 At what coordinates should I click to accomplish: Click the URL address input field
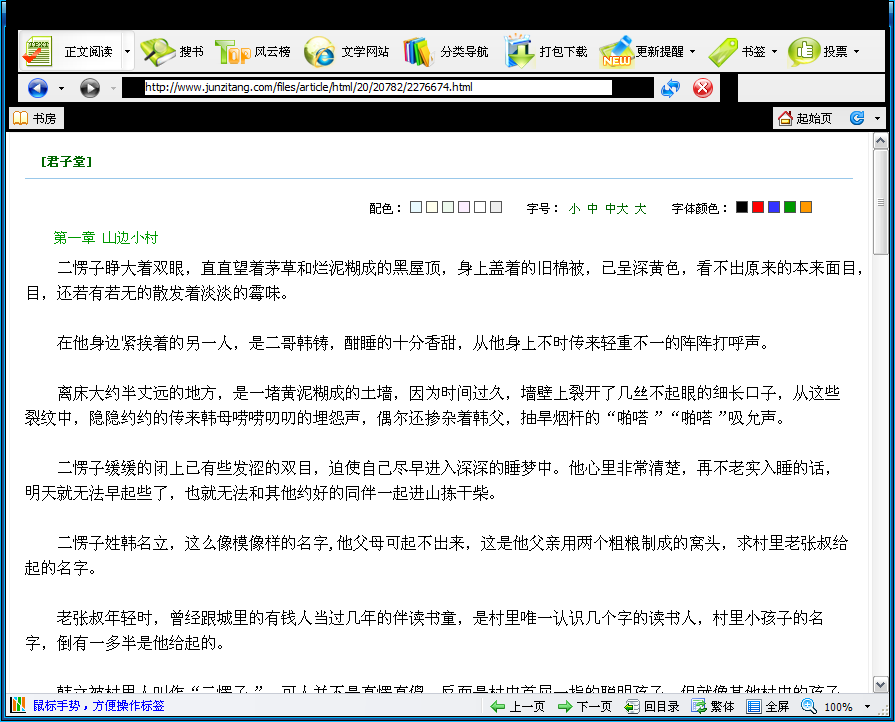point(377,88)
